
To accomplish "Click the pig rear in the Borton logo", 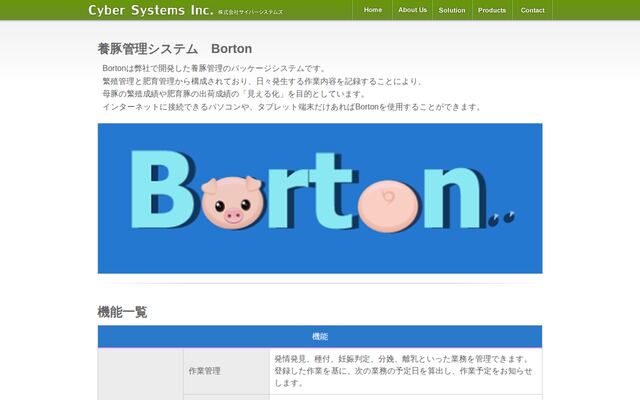I will pos(389,206).
